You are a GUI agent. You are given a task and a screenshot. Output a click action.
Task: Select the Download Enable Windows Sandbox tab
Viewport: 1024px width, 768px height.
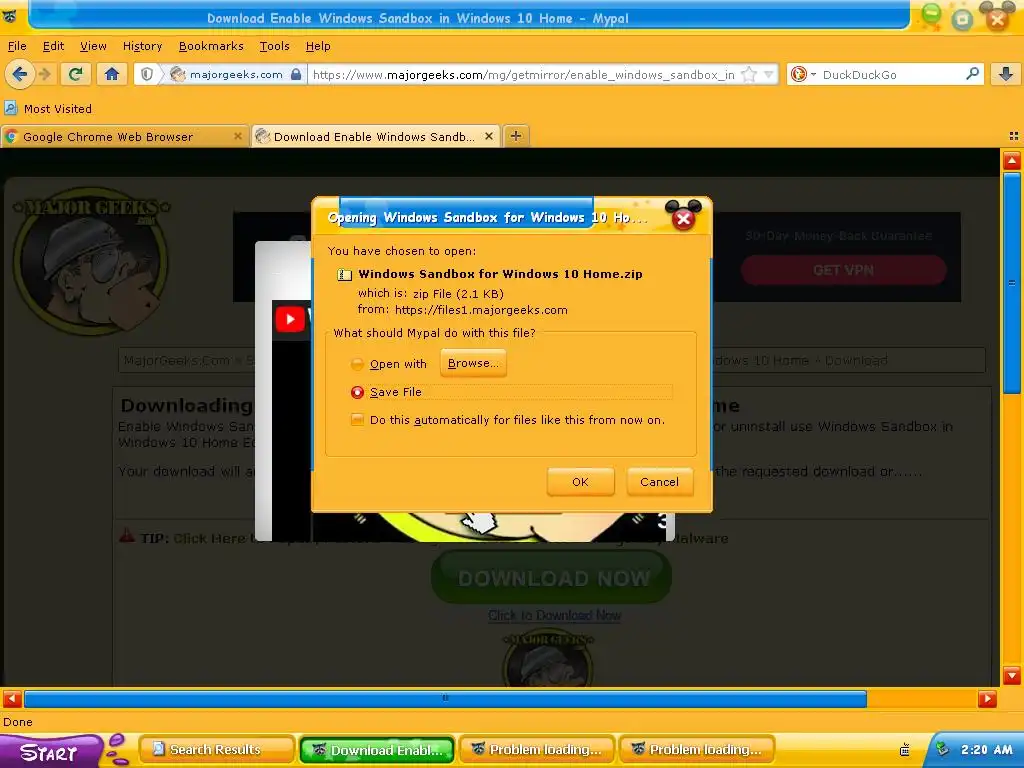point(376,136)
